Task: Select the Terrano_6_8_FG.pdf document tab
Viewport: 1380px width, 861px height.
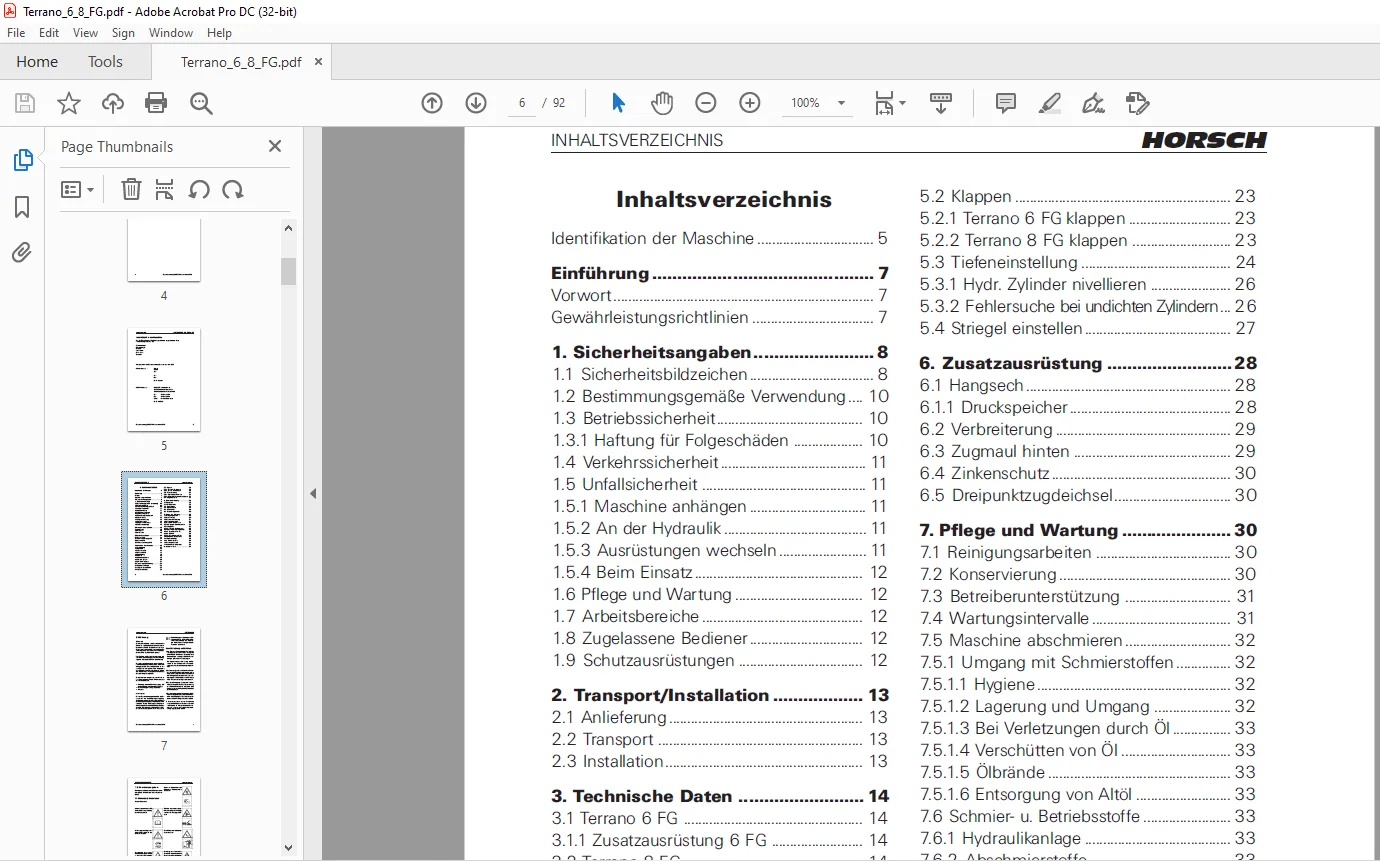Action: coord(240,62)
